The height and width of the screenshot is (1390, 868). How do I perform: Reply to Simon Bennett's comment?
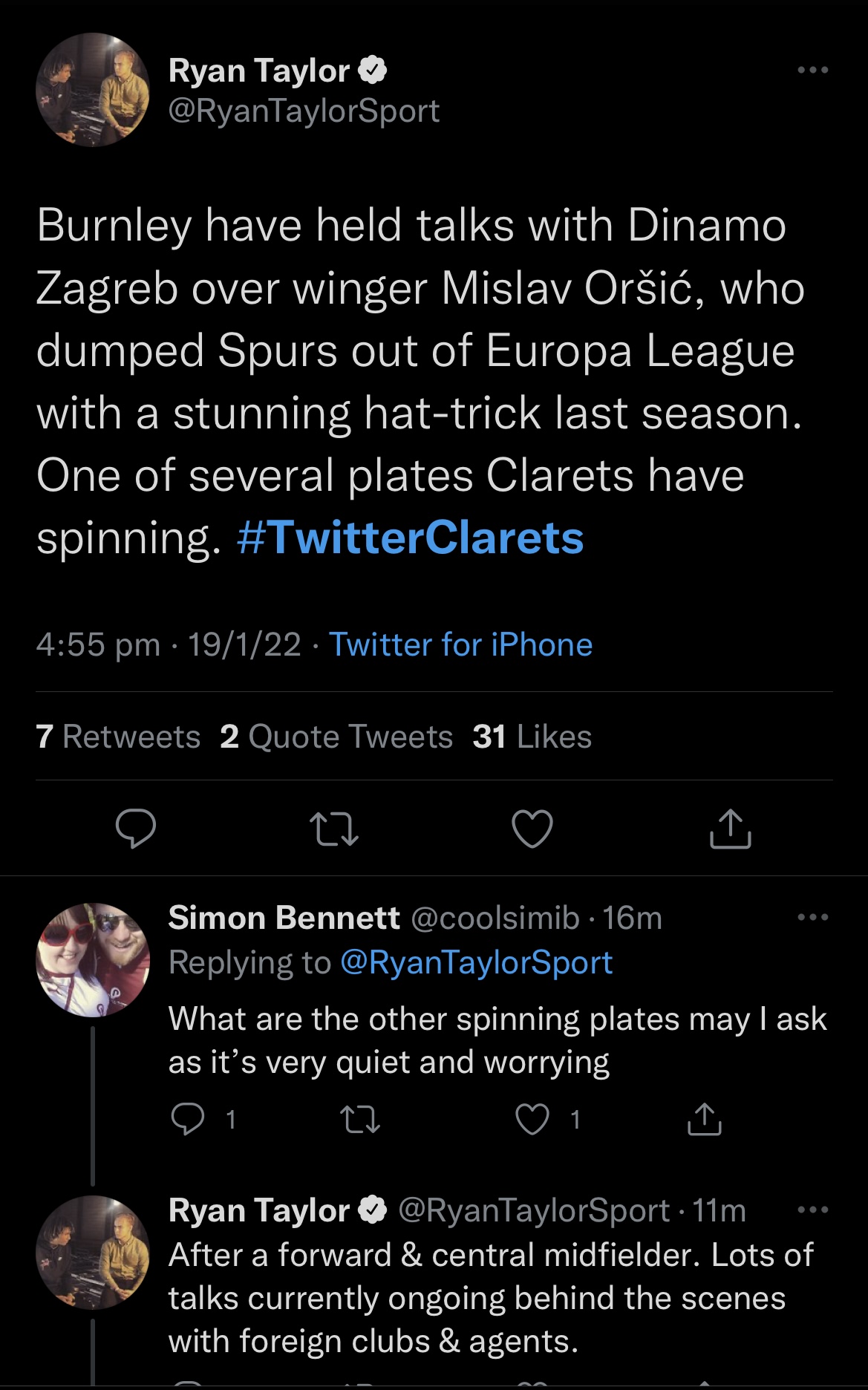[187, 1119]
